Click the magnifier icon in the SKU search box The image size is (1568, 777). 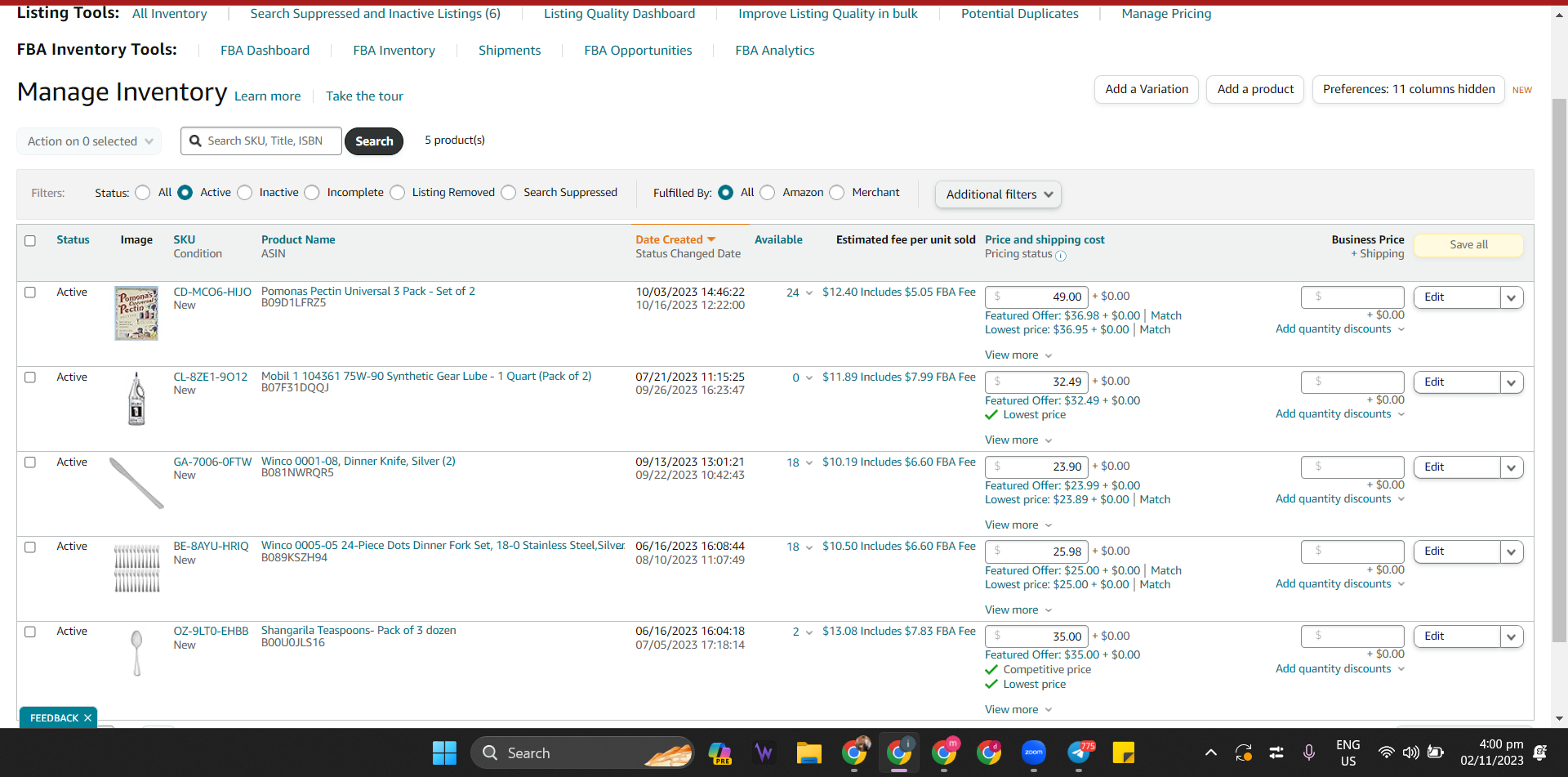(x=195, y=141)
